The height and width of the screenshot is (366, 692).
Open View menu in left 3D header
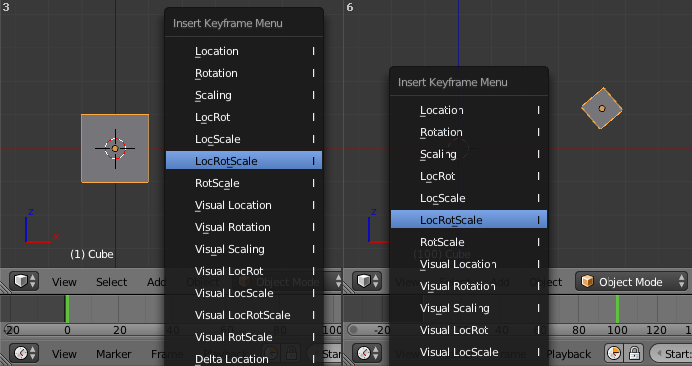(64, 282)
